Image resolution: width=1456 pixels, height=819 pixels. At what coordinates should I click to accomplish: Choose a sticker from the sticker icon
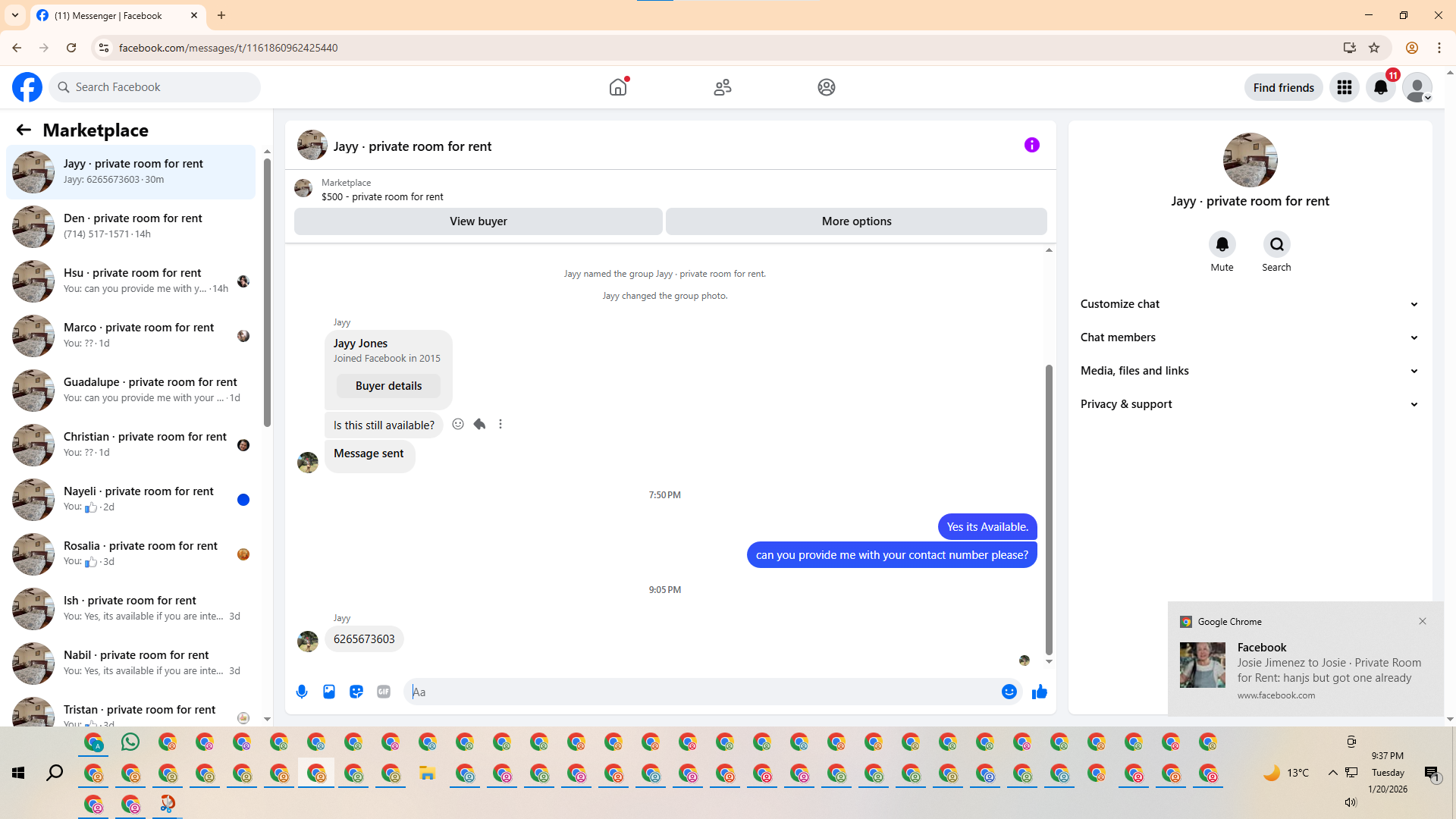coord(356,692)
